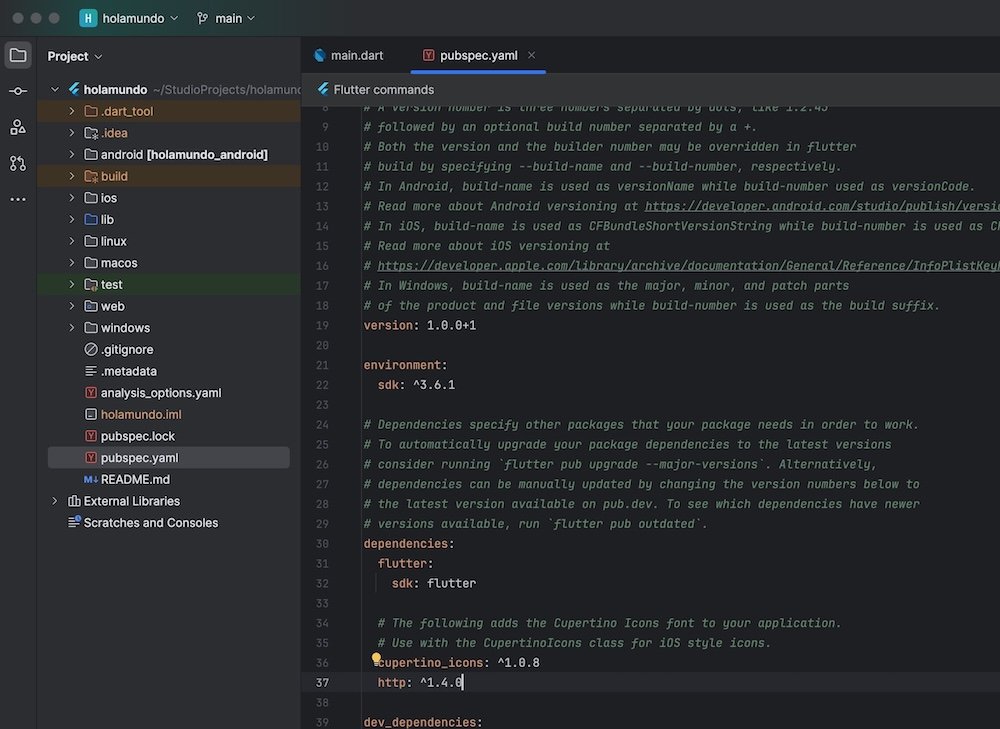Open the Project tool window folder icon

coord(18,55)
